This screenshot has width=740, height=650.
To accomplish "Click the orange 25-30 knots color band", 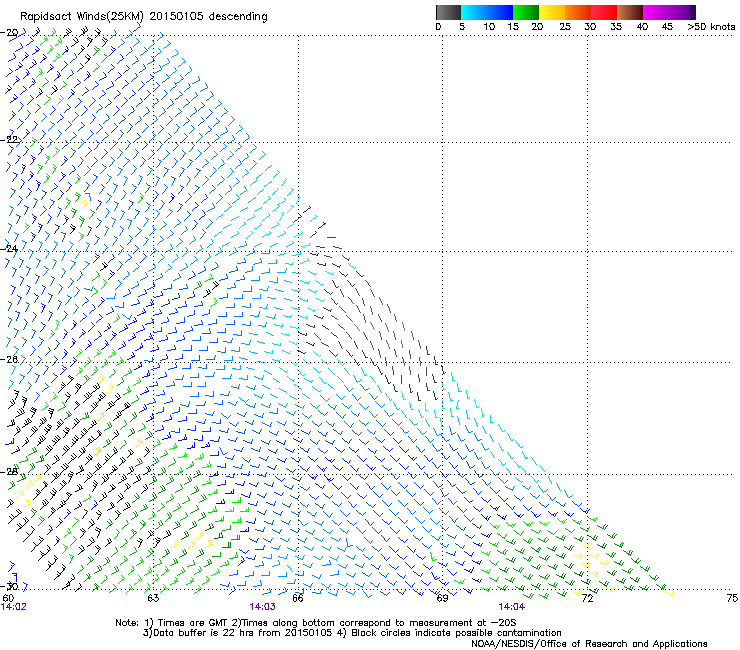I will (x=578, y=12).
